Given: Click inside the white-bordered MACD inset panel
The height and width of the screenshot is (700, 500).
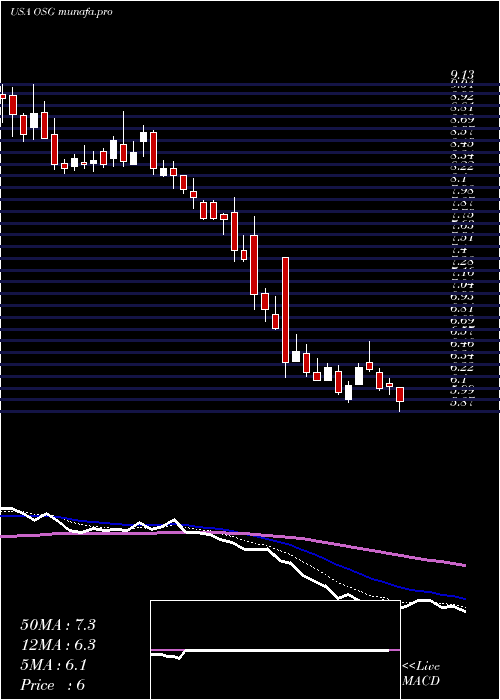Looking at the screenshot, I should point(275,650).
